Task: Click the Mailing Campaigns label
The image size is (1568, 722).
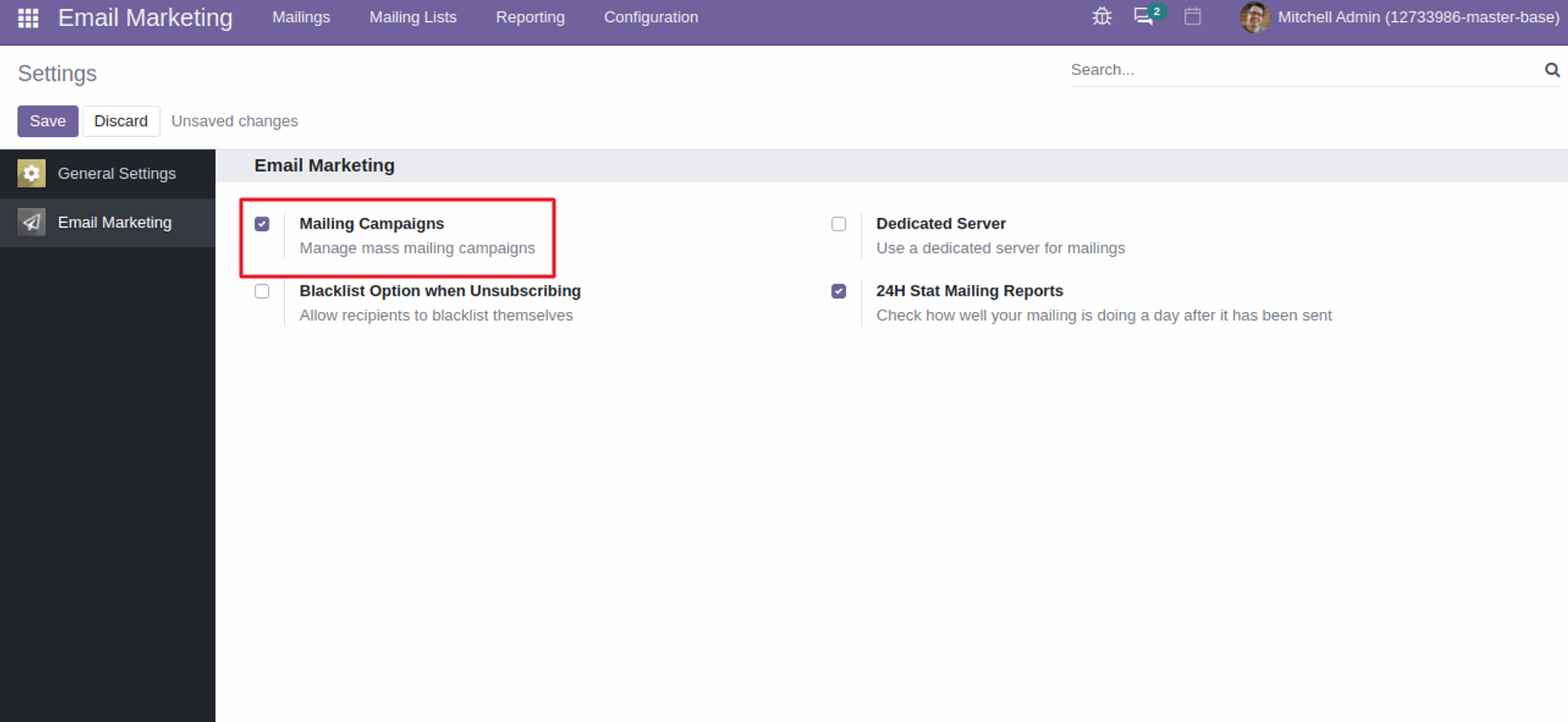Action: tap(372, 224)
